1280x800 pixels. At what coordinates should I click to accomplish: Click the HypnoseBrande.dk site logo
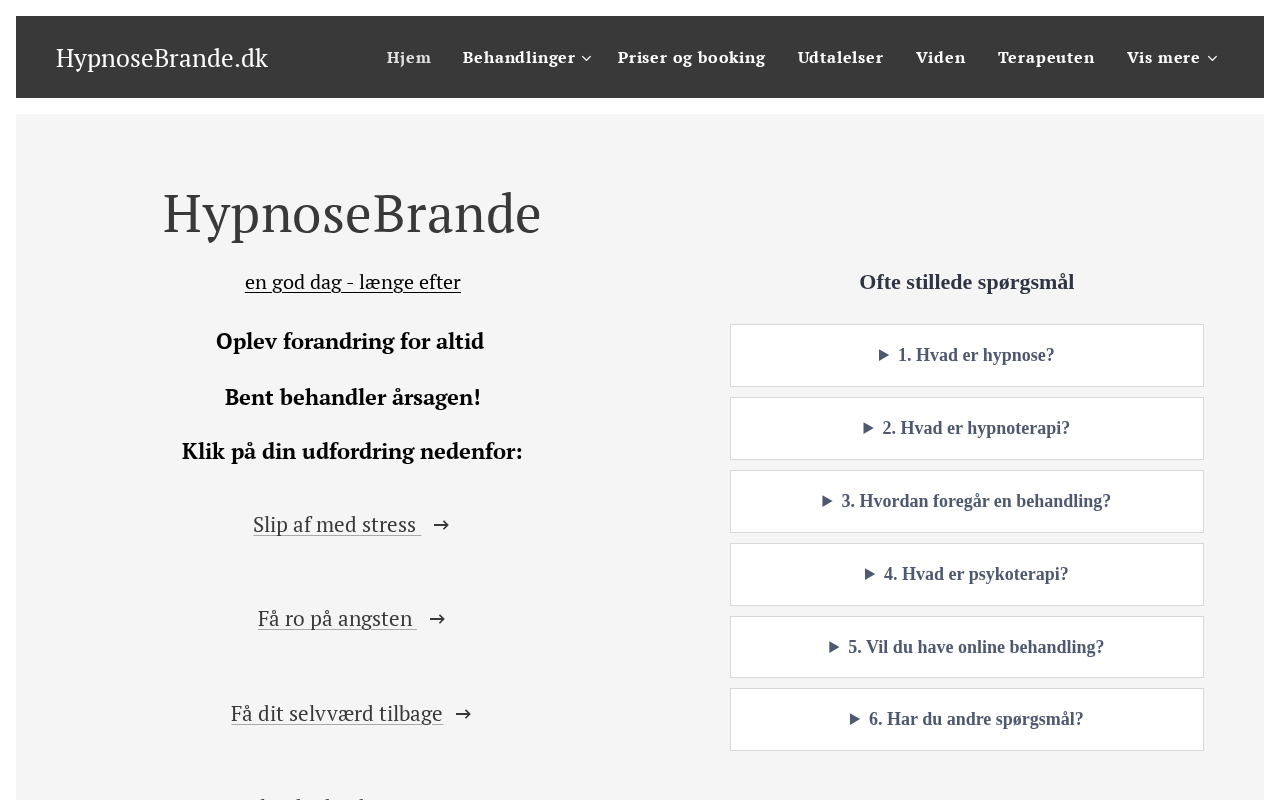coord(162,58)
